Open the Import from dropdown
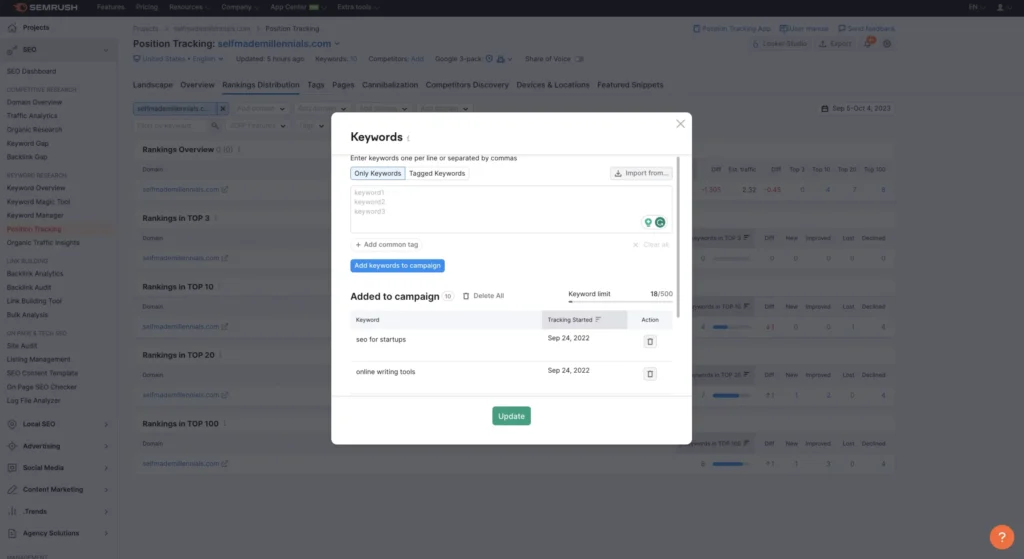The width and height of the screenshot is (1024, 559). click(641, 173)
